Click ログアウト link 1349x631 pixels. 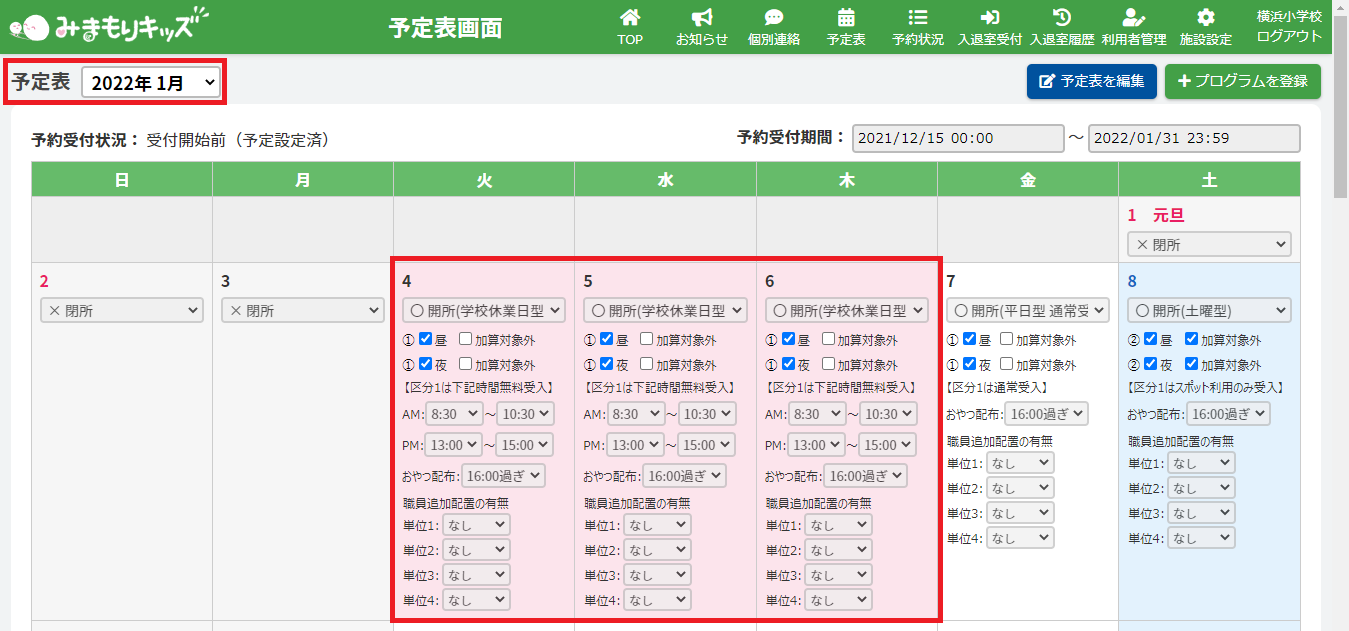(1289, 37)
